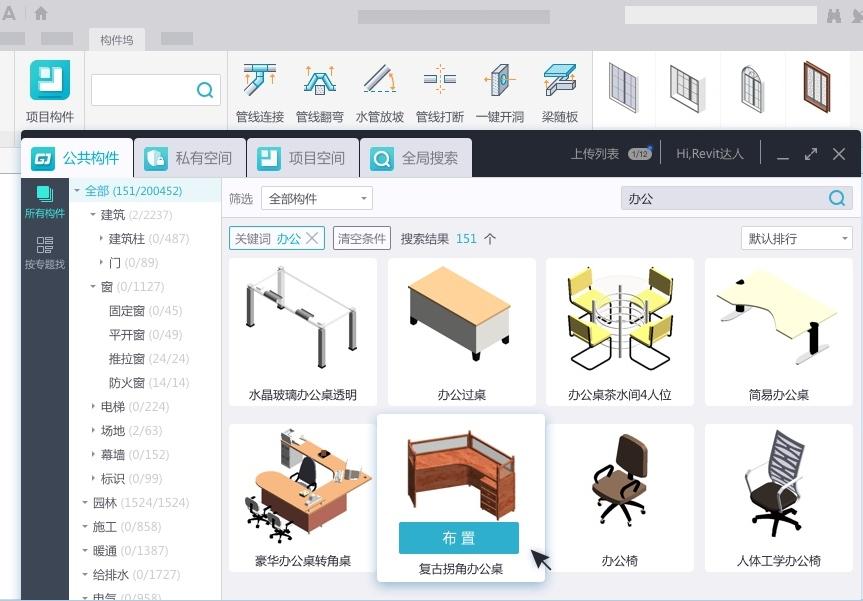Click the binoculars icon in the title bar

pos(834,15)
